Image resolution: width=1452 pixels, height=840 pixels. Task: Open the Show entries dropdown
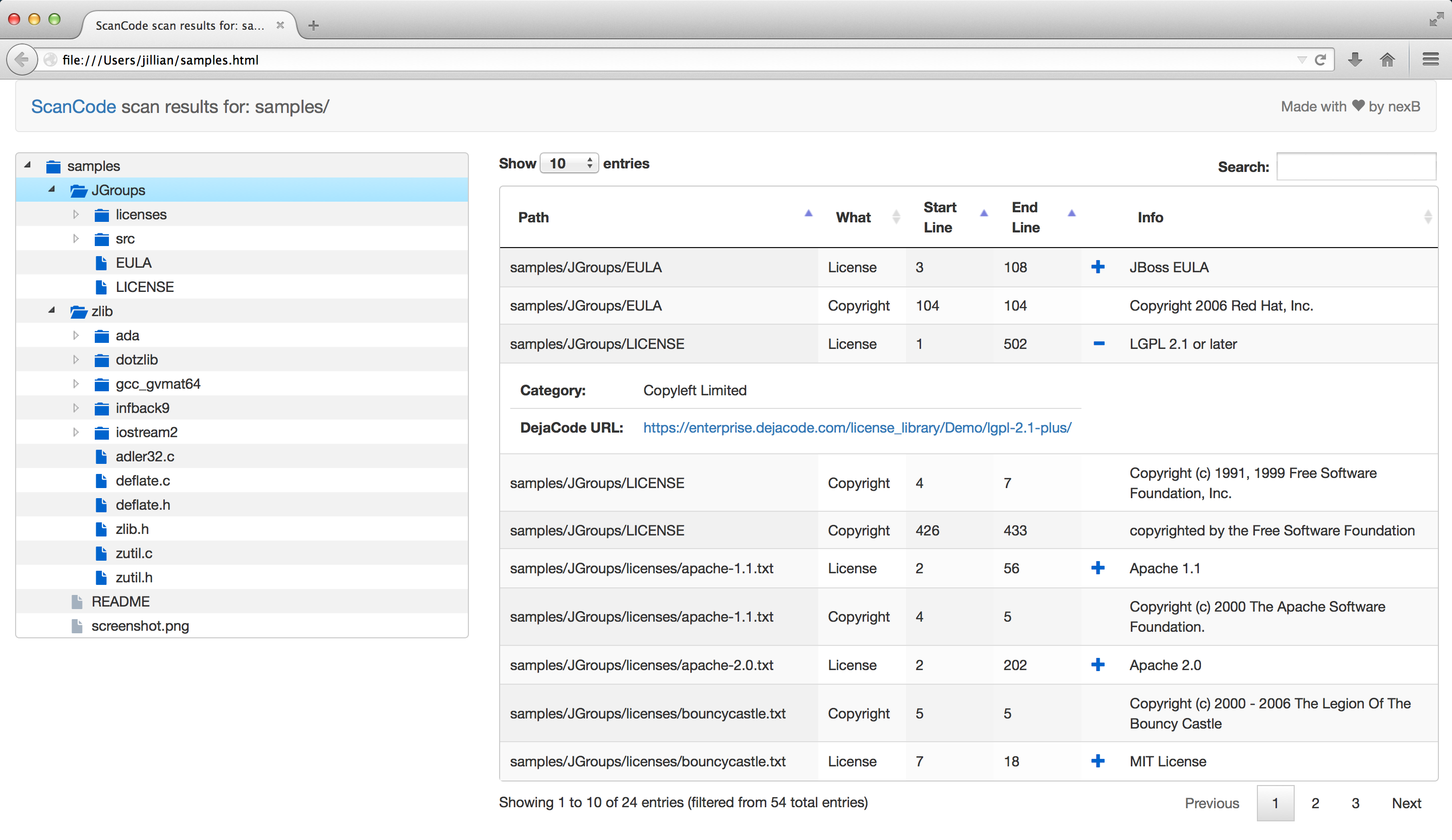[568, 162]
